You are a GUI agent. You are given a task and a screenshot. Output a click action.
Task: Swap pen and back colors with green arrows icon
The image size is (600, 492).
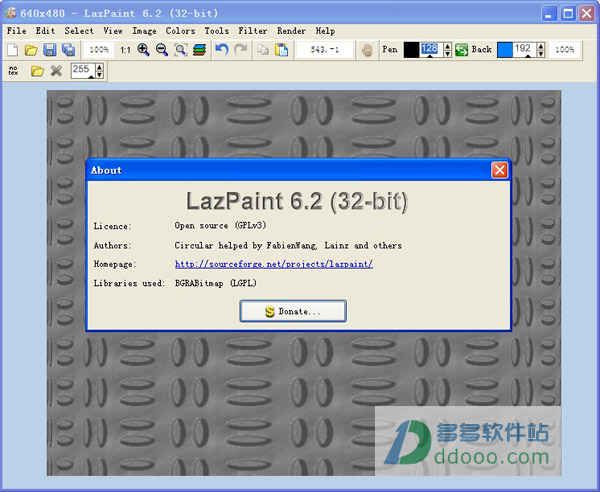click(461, 50)
